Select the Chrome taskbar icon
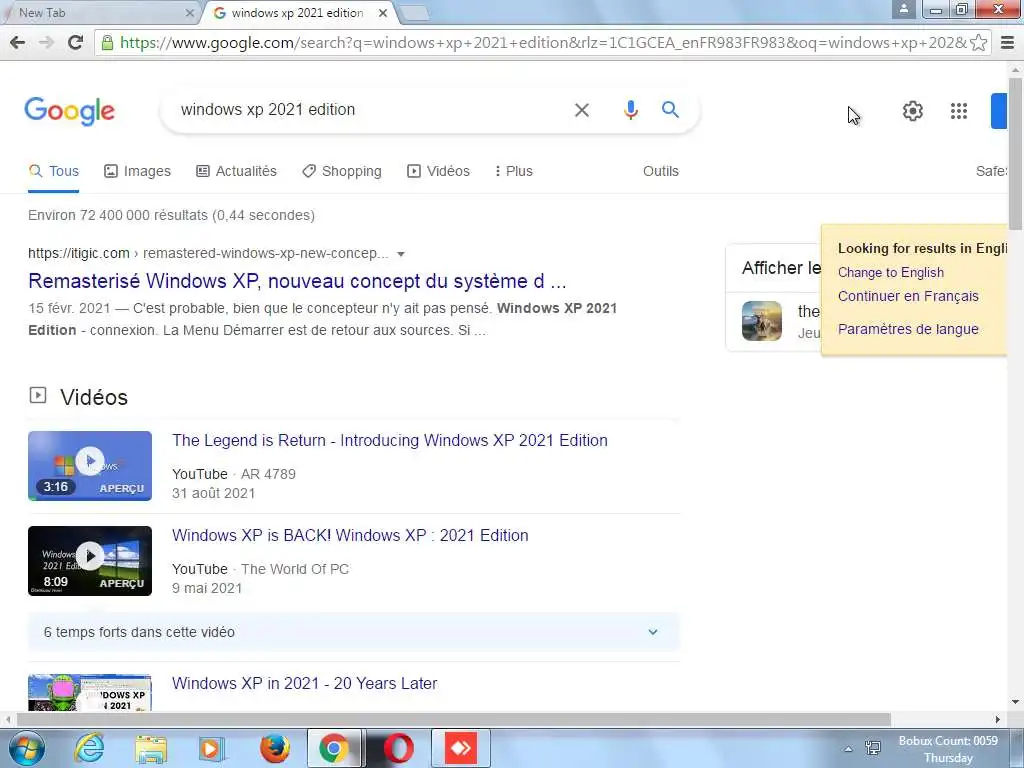Image resolution: width=1024 pixels, height=768 pixels. coord(334,748)
